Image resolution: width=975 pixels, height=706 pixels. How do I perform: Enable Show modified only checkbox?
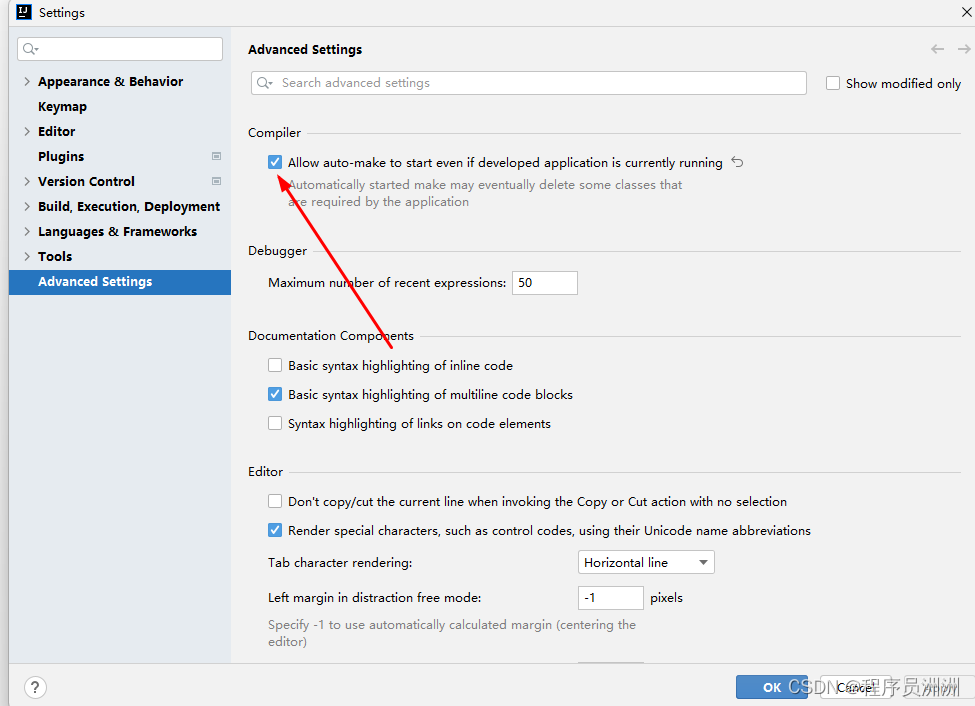click(833, 84)
